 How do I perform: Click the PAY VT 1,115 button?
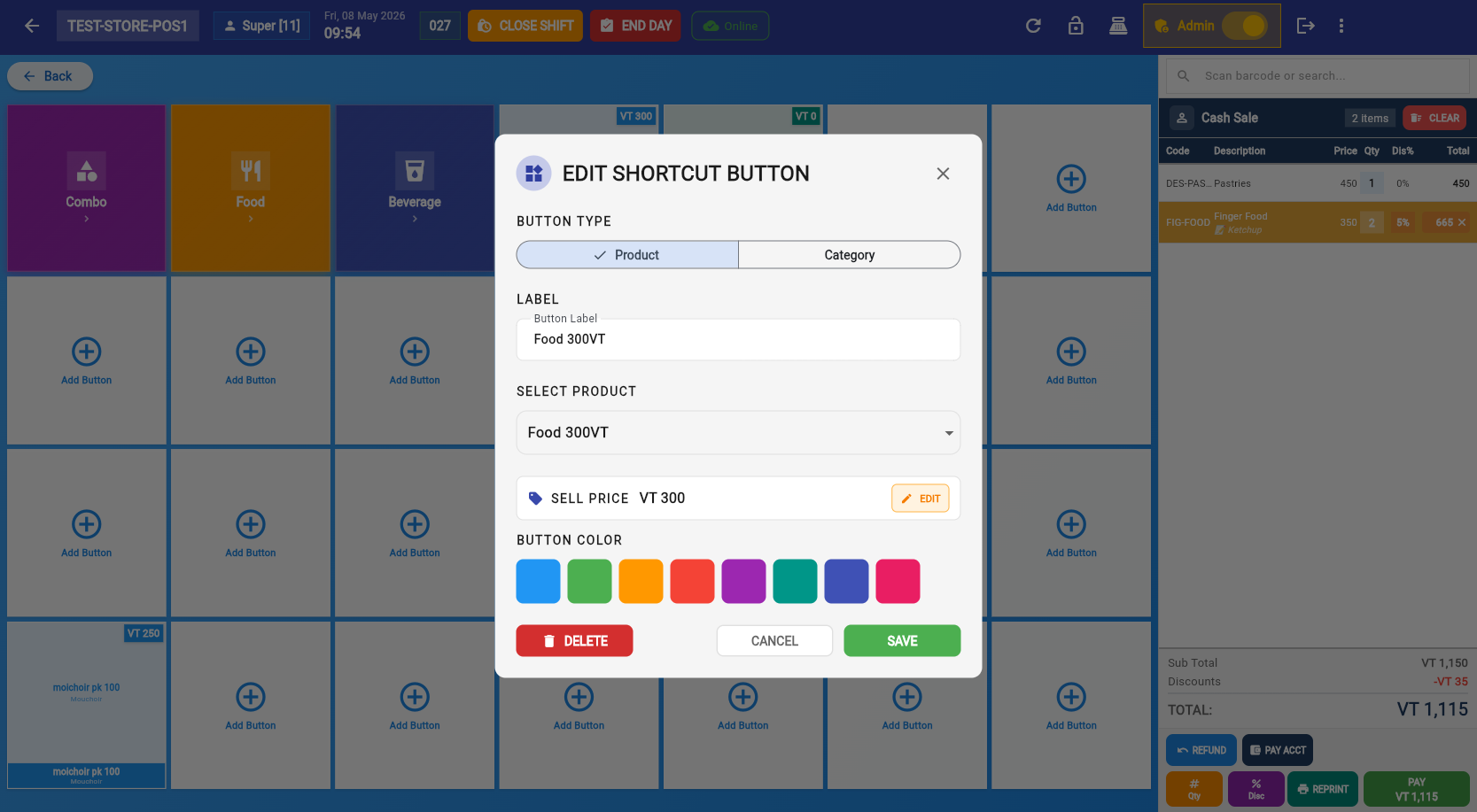coord(1416,789)
